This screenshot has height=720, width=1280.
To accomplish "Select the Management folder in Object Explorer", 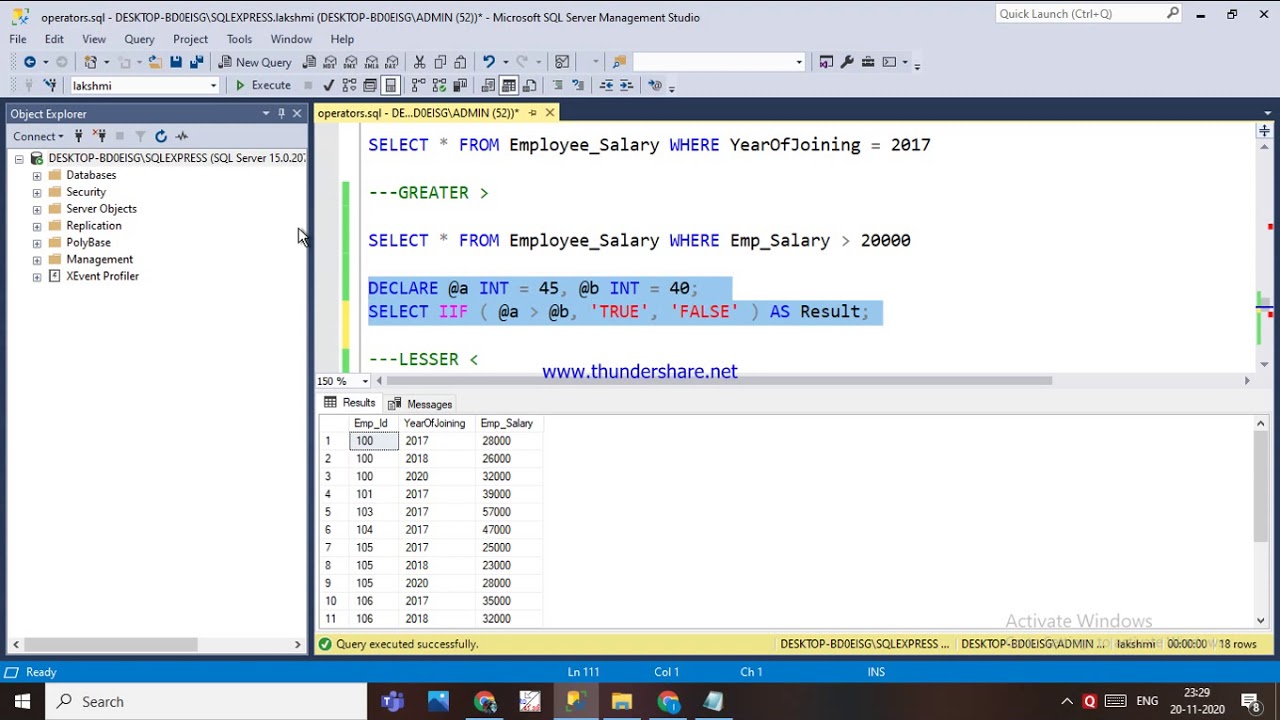I will [x=99, y=259].
